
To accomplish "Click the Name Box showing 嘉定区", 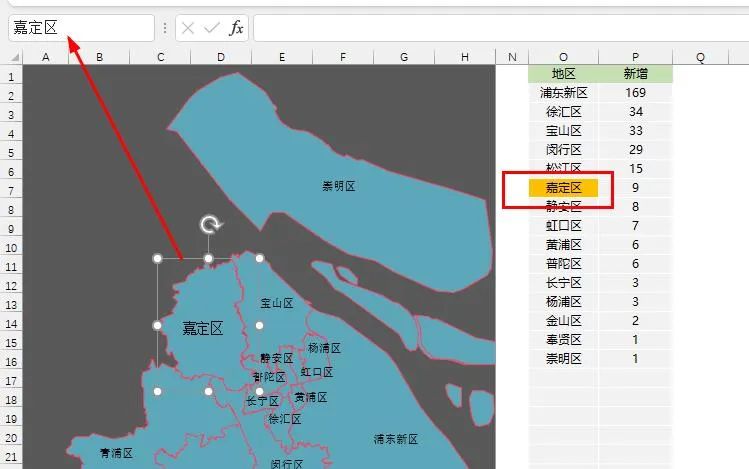I will (x=80, y=28).
